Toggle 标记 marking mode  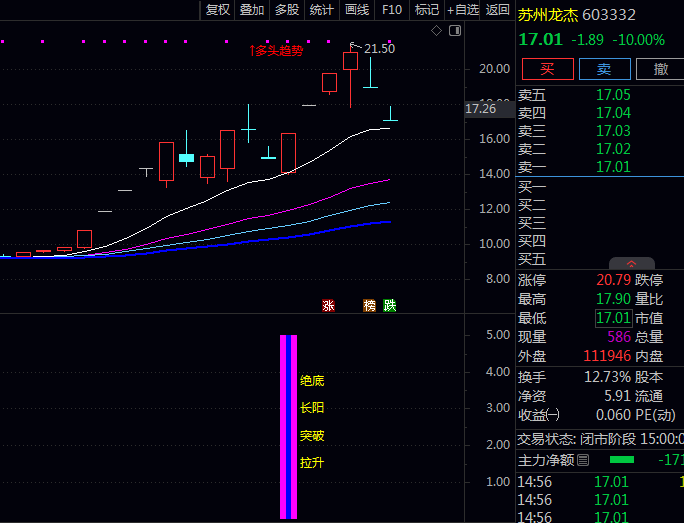coord(426,10)
